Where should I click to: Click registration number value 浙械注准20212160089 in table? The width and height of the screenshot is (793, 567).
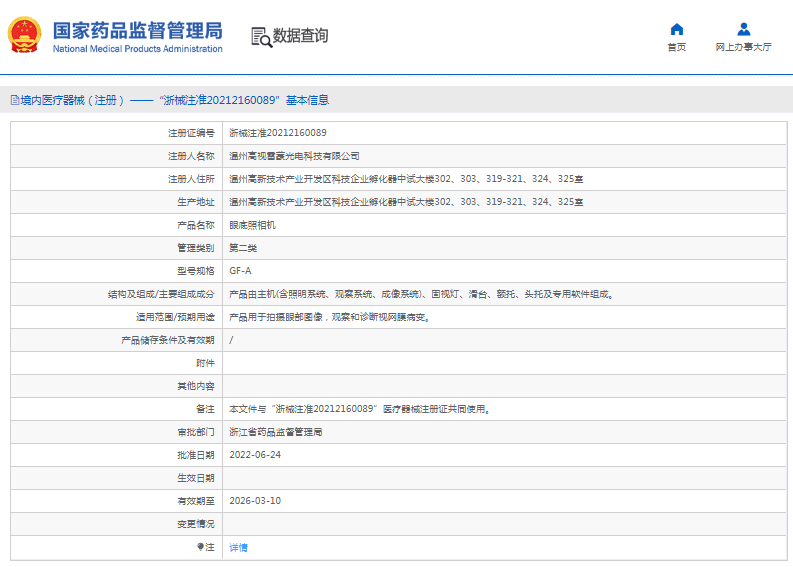point(277,132)
